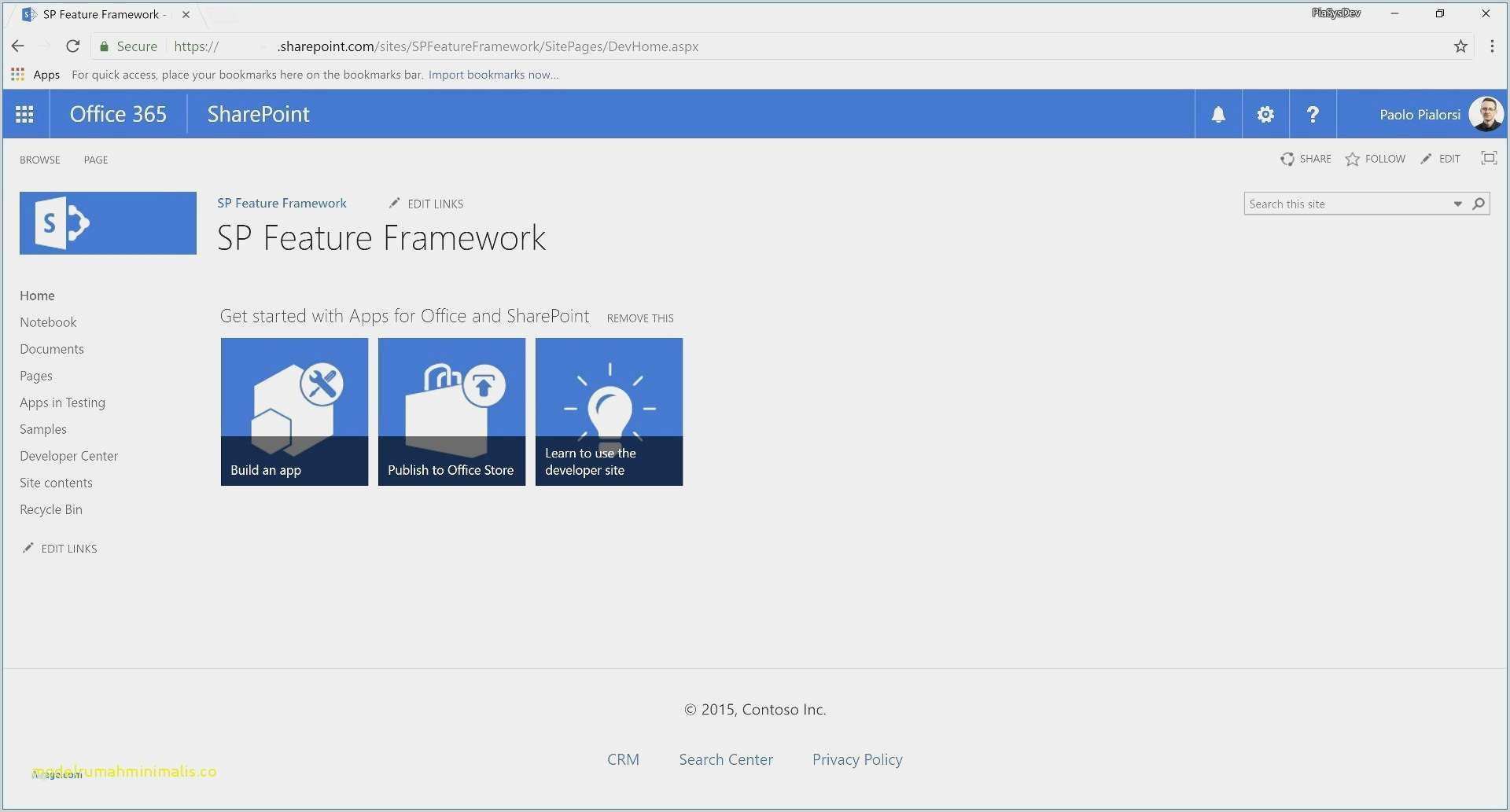Image resolution: width=1510 pixels, height=812 pixels.
Task: Go back in browser history
Action: coord(18,46)
